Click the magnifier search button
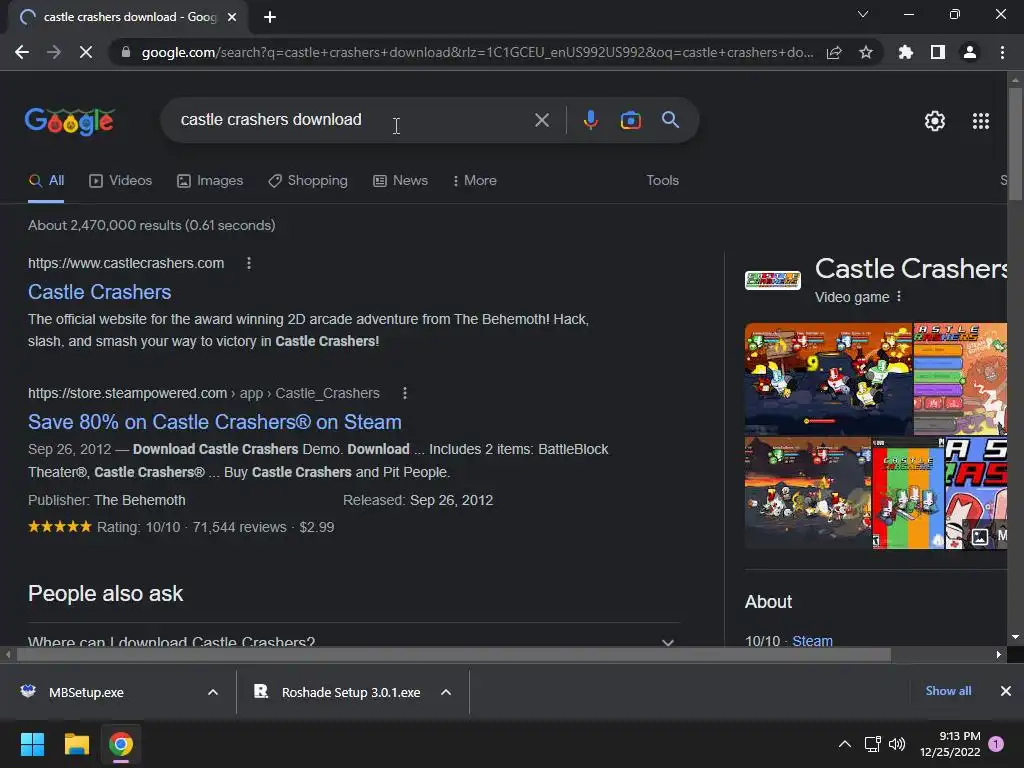The width and height of the screenshot is (1024, 768). click(x=670, y=120)
